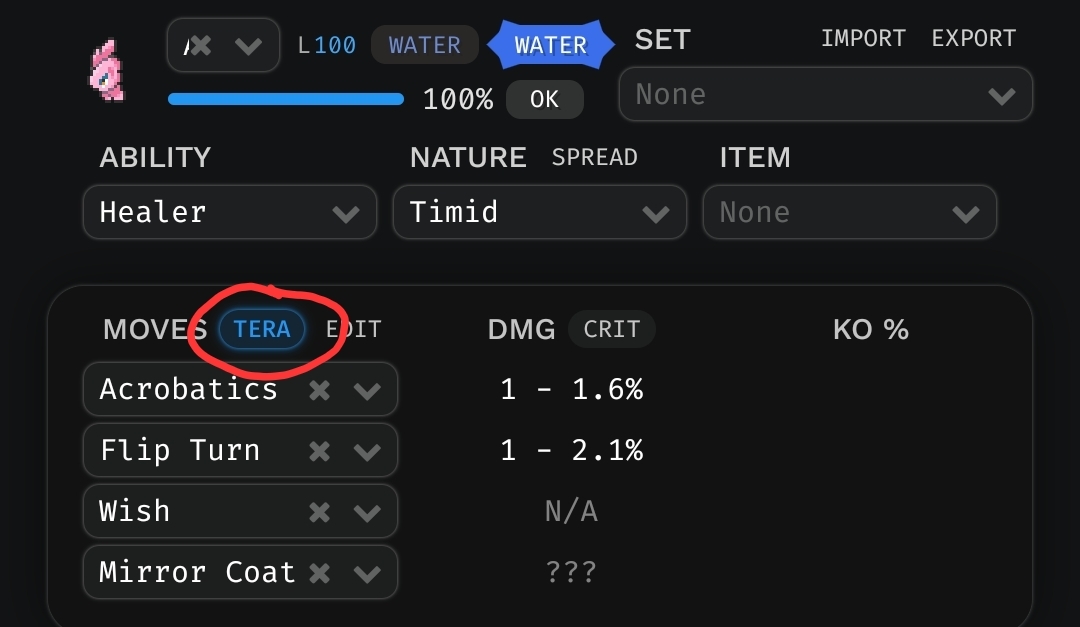Click the gray Water type badge
Screen dimensions: 1080x627
pos(425,45)
